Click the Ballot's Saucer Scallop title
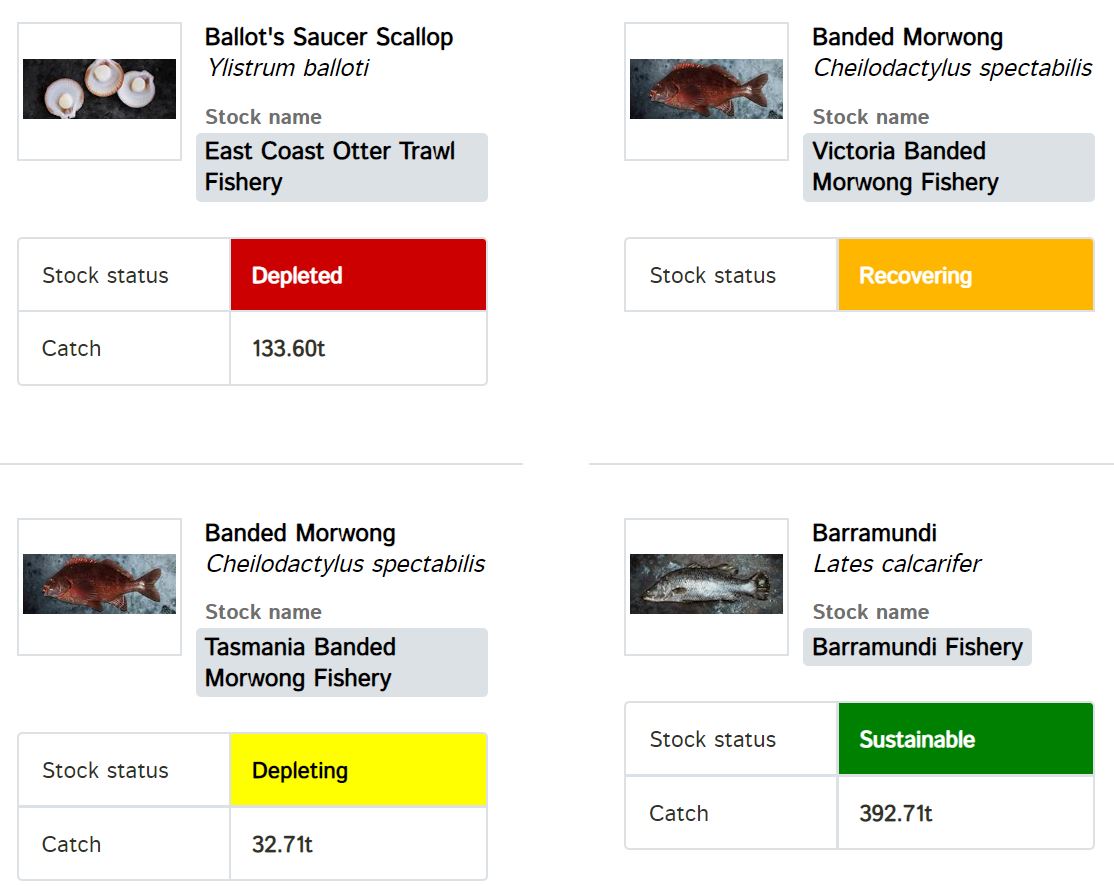 point(329,37)
